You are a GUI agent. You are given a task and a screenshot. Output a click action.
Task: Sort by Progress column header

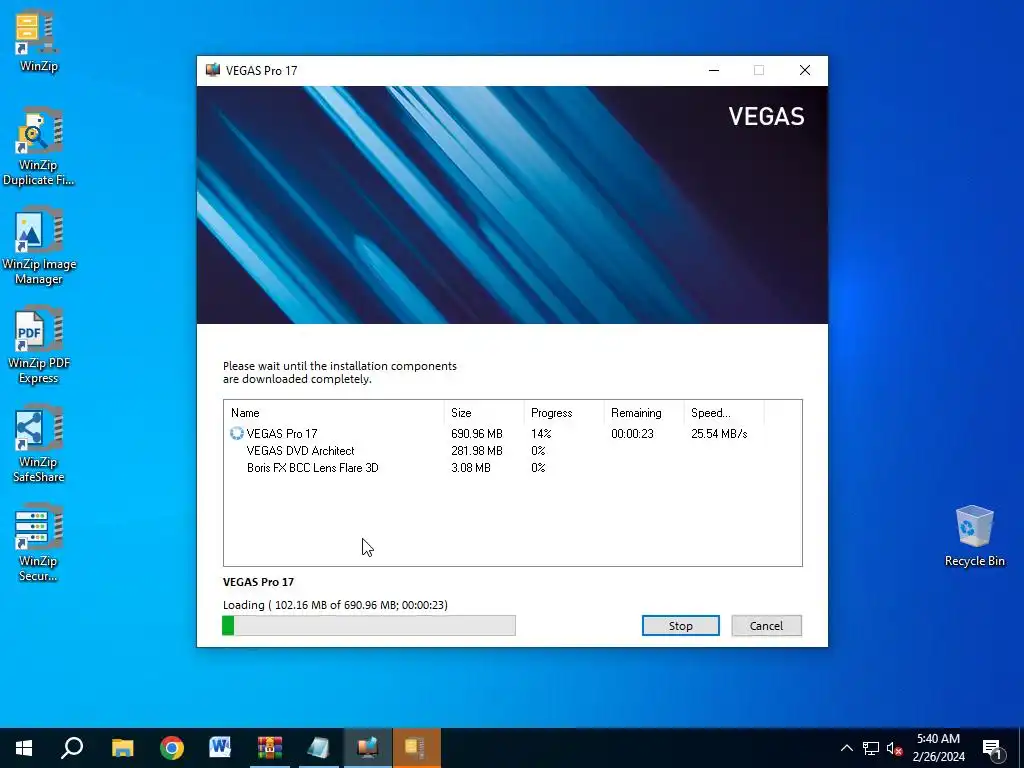[x=564, y=413]
